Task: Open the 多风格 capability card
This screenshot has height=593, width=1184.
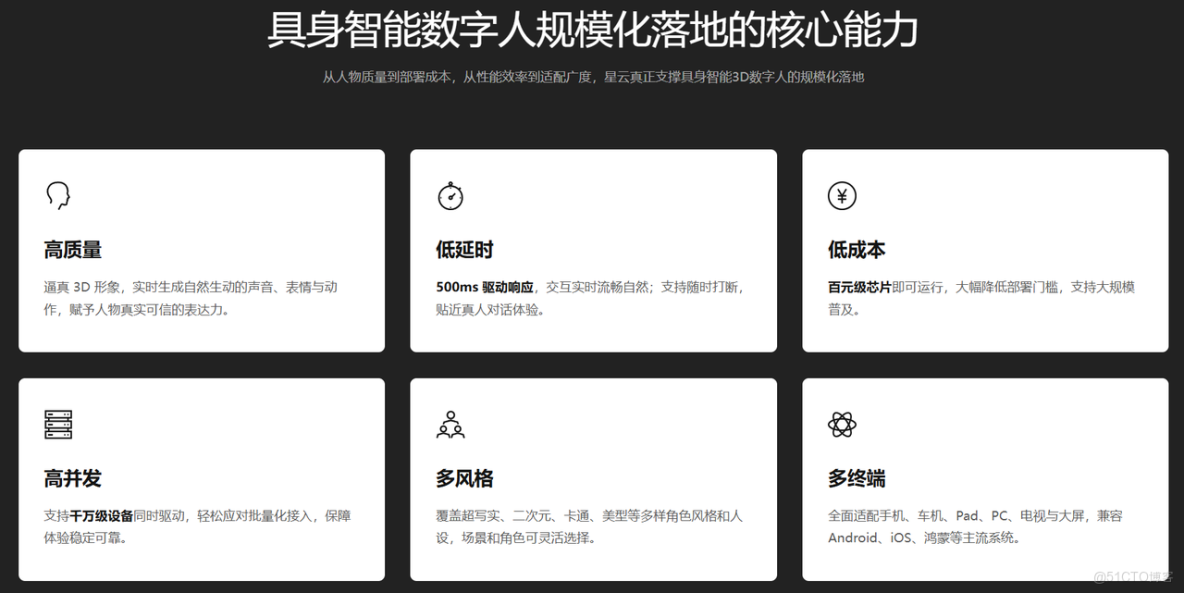Action: click(x=593, y=478)
